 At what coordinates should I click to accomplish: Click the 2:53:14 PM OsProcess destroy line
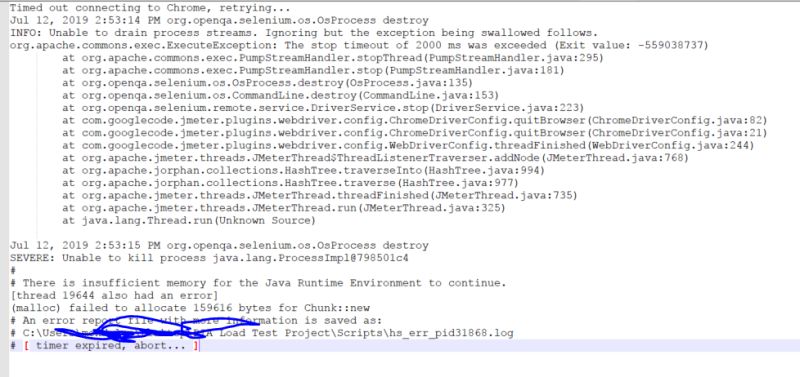point(219,20)
